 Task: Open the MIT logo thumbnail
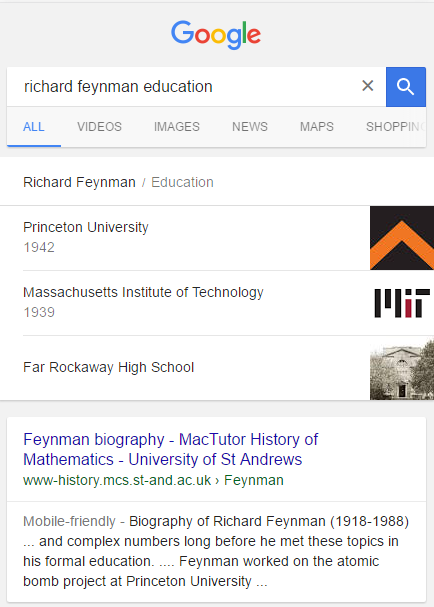point(402,303)
